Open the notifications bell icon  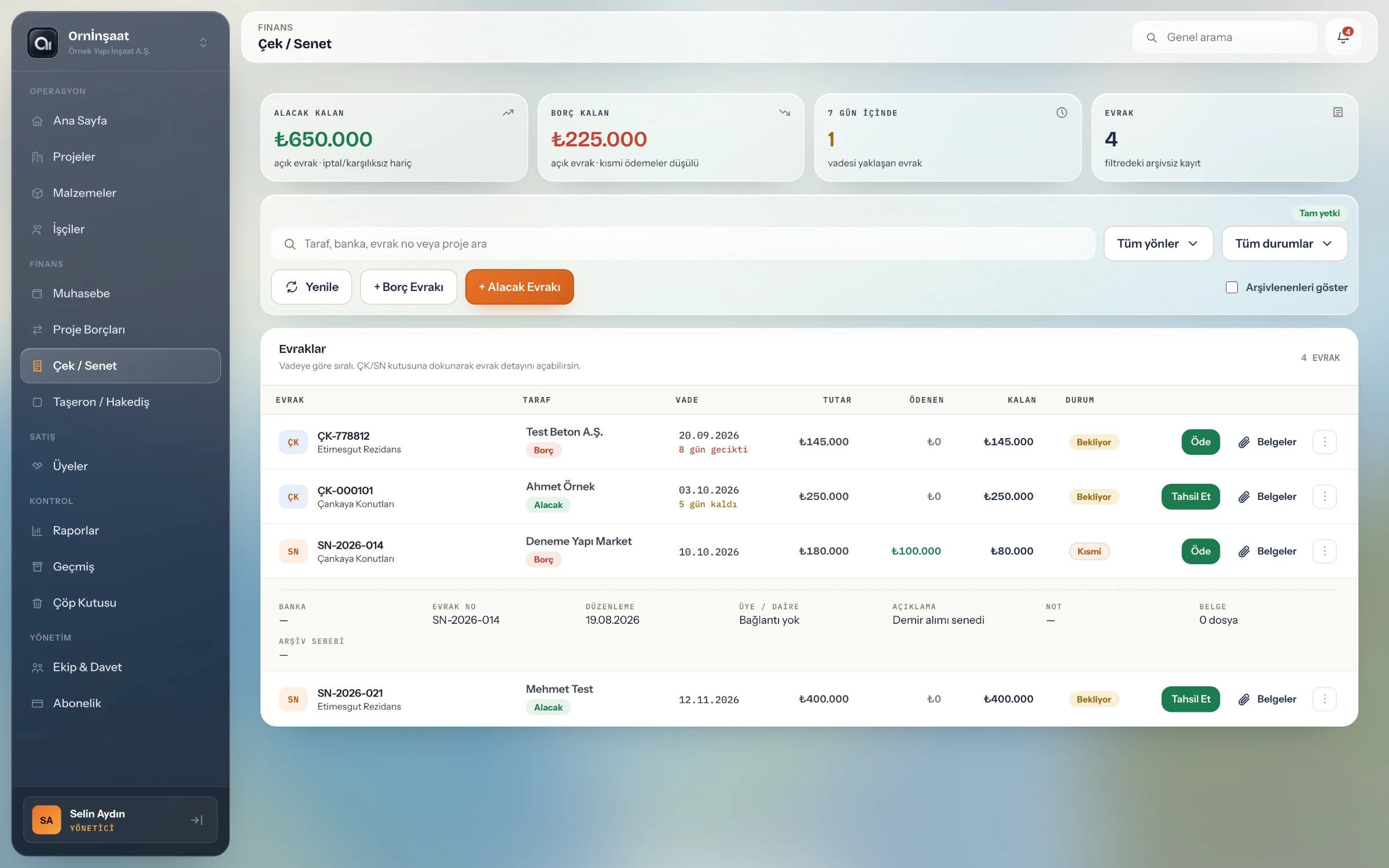click(1343, 38)
